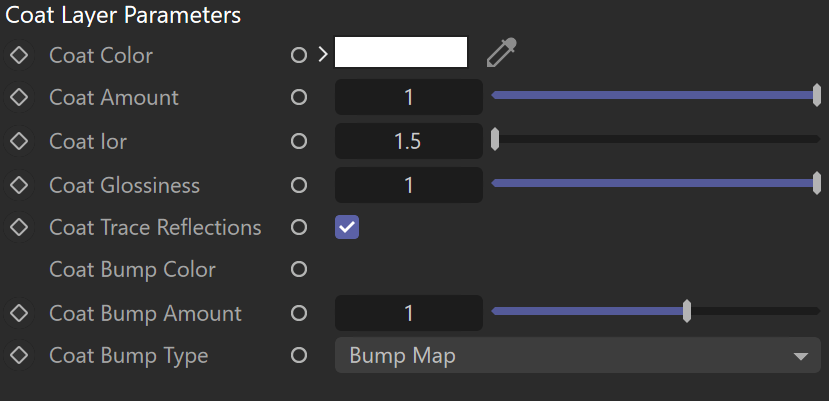Click the Coat Glossiness value field

[x=409, y=185]
